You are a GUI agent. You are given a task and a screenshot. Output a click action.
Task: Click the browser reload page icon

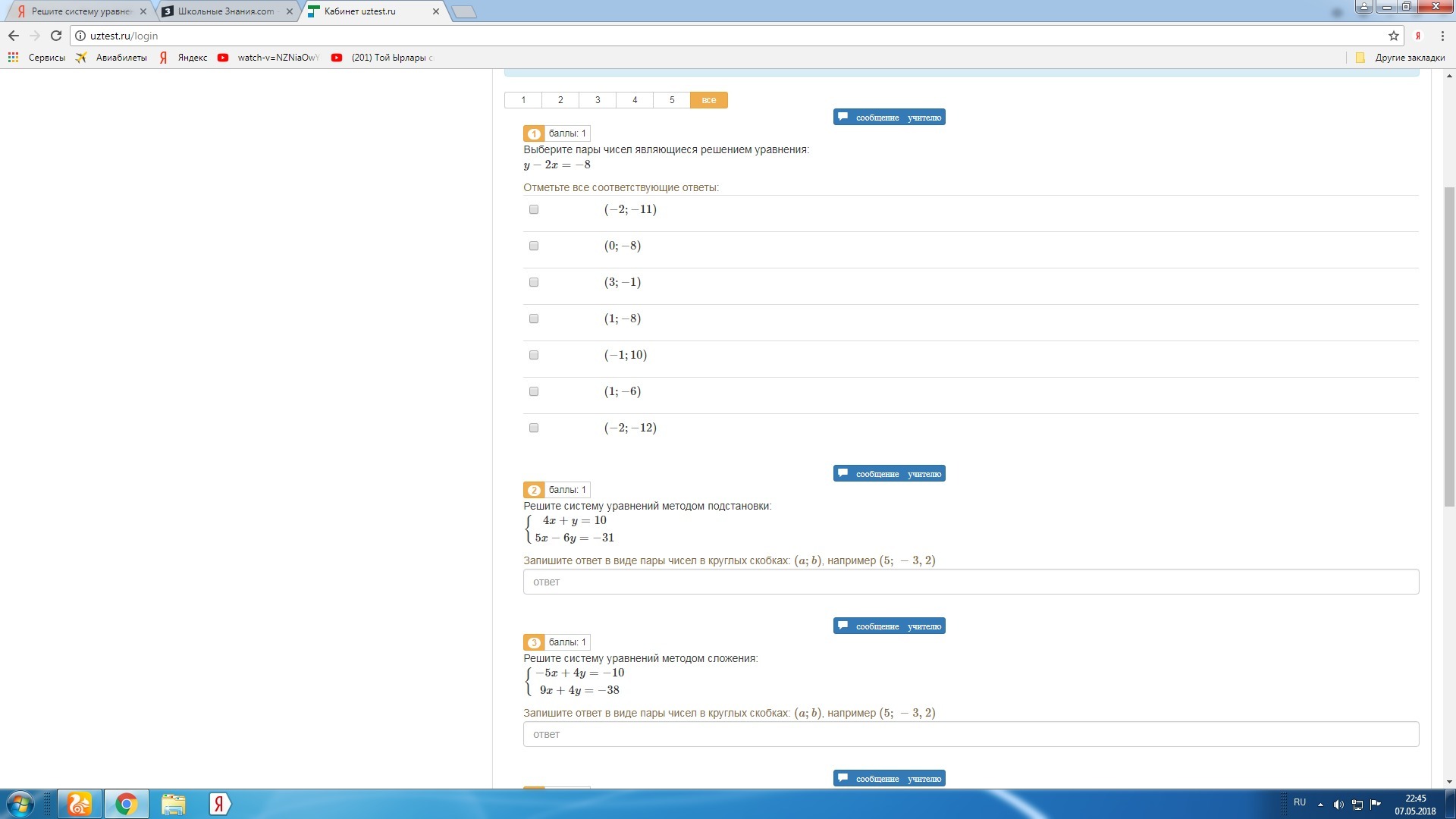click(55, 36)
